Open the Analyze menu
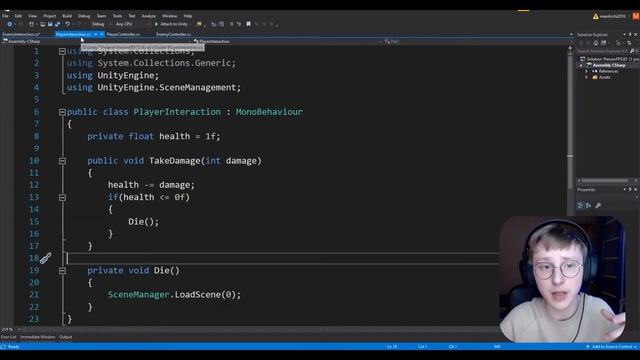 point(149,16)
